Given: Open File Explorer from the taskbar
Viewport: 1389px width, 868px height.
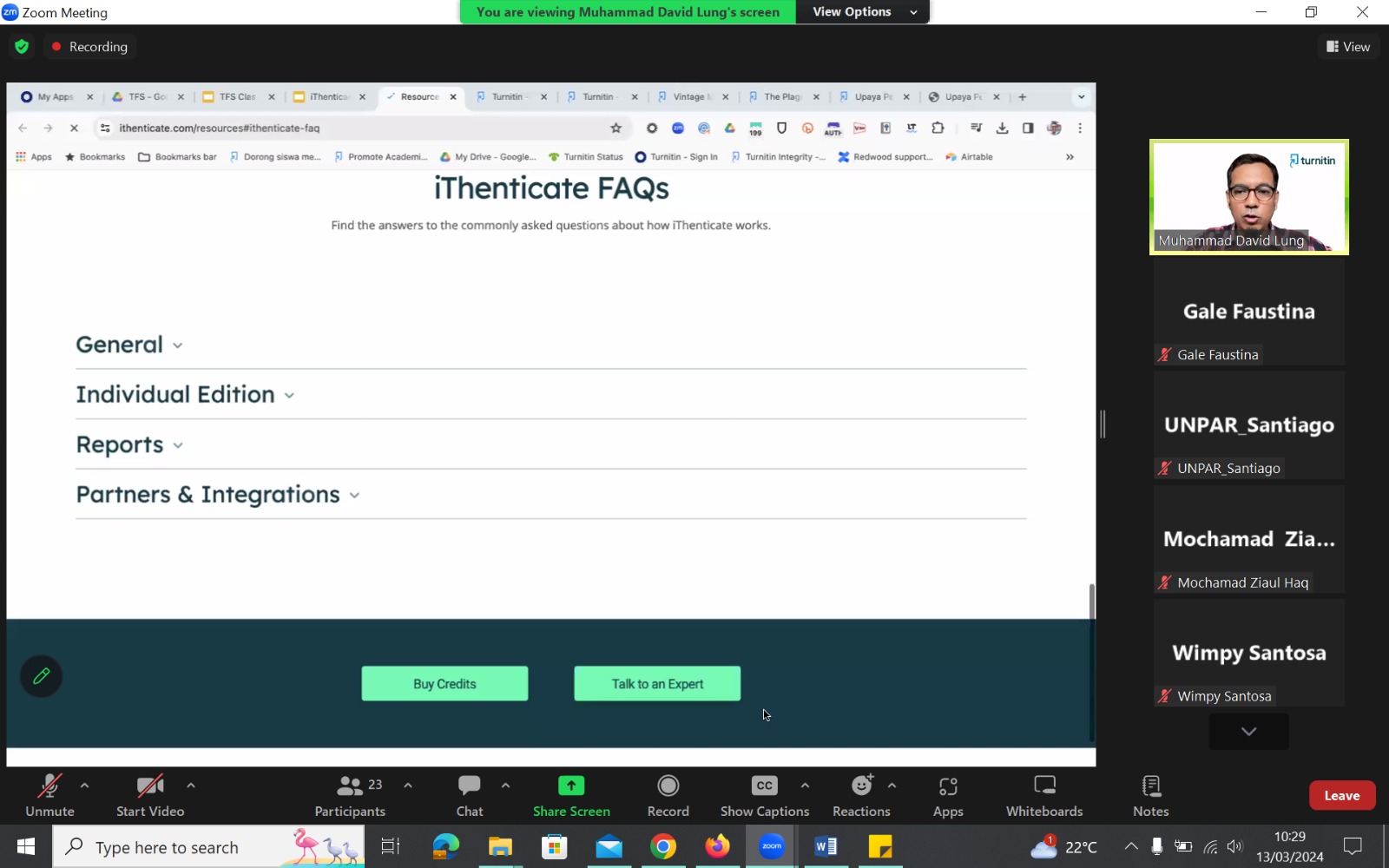Looking at the screenshot, I should (x=500, y=846).
